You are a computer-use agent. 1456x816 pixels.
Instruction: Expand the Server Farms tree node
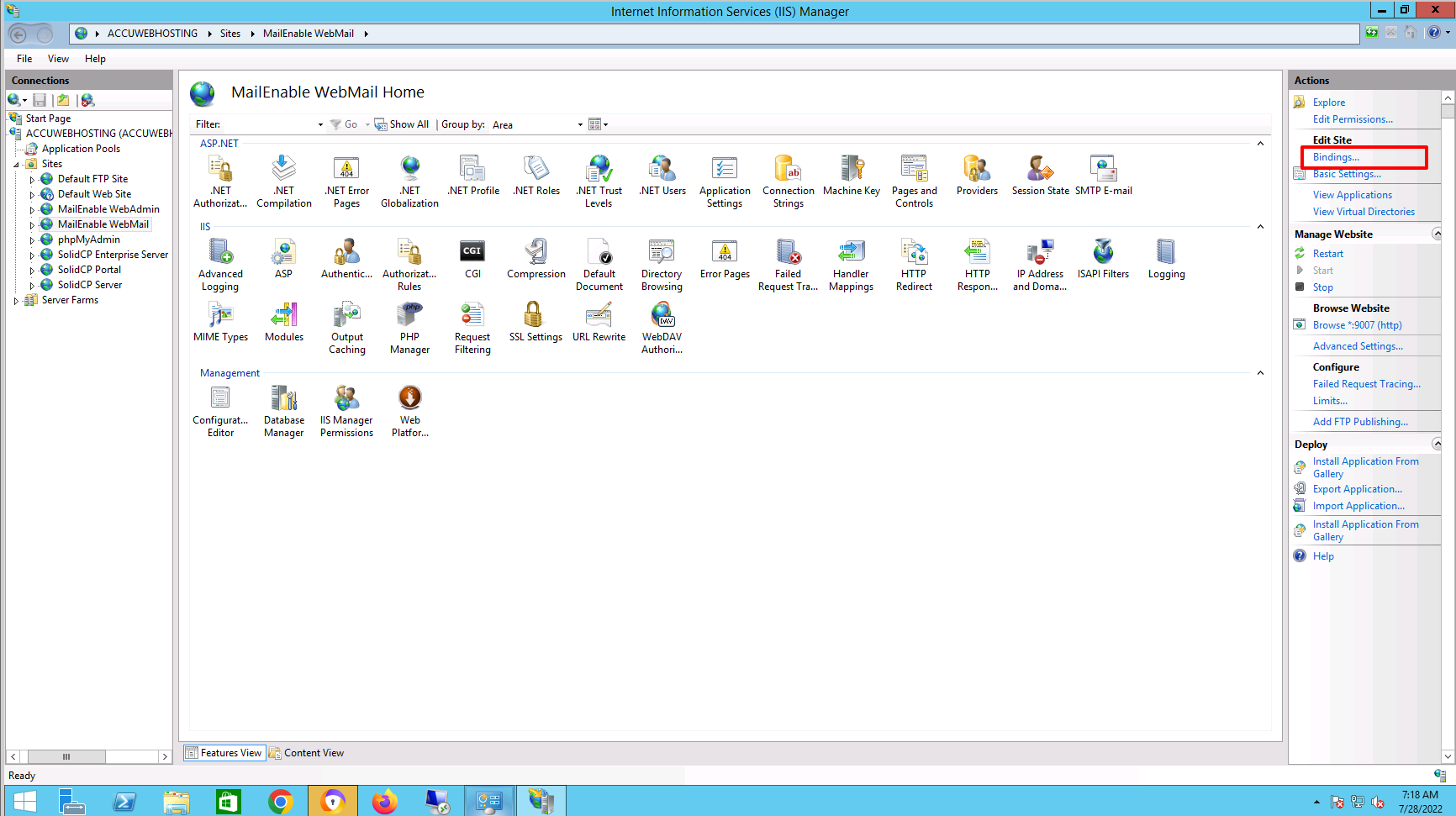[x=16, y=300]
